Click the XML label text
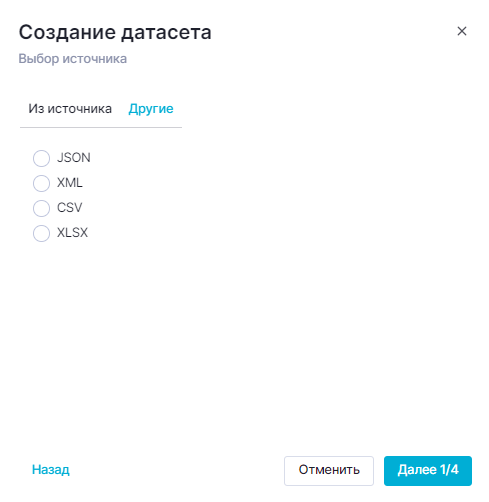 tap(70, 183)
